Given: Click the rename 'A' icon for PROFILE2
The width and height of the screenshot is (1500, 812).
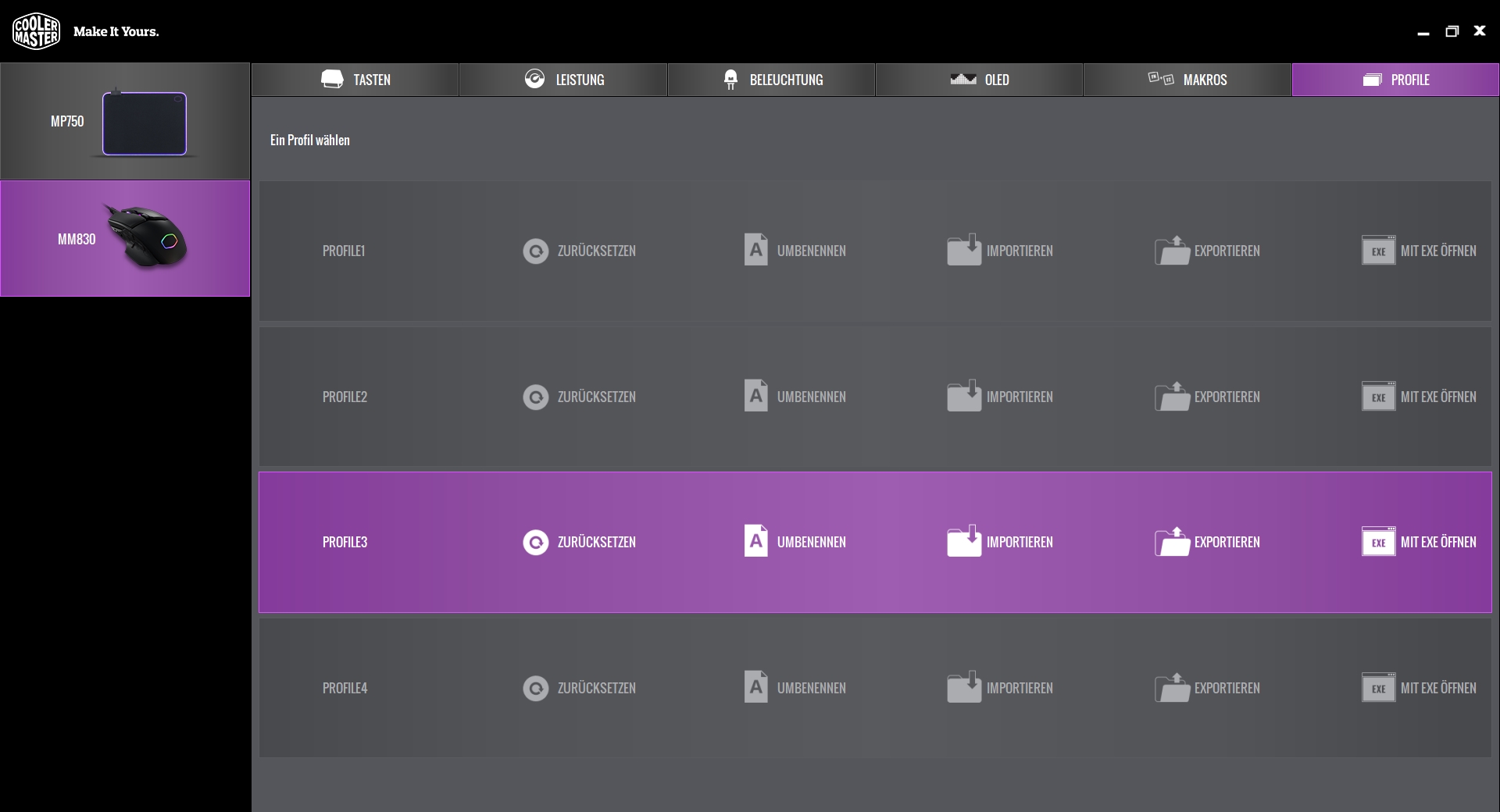Looking at the screenshot, I should (x=755, y=396).
